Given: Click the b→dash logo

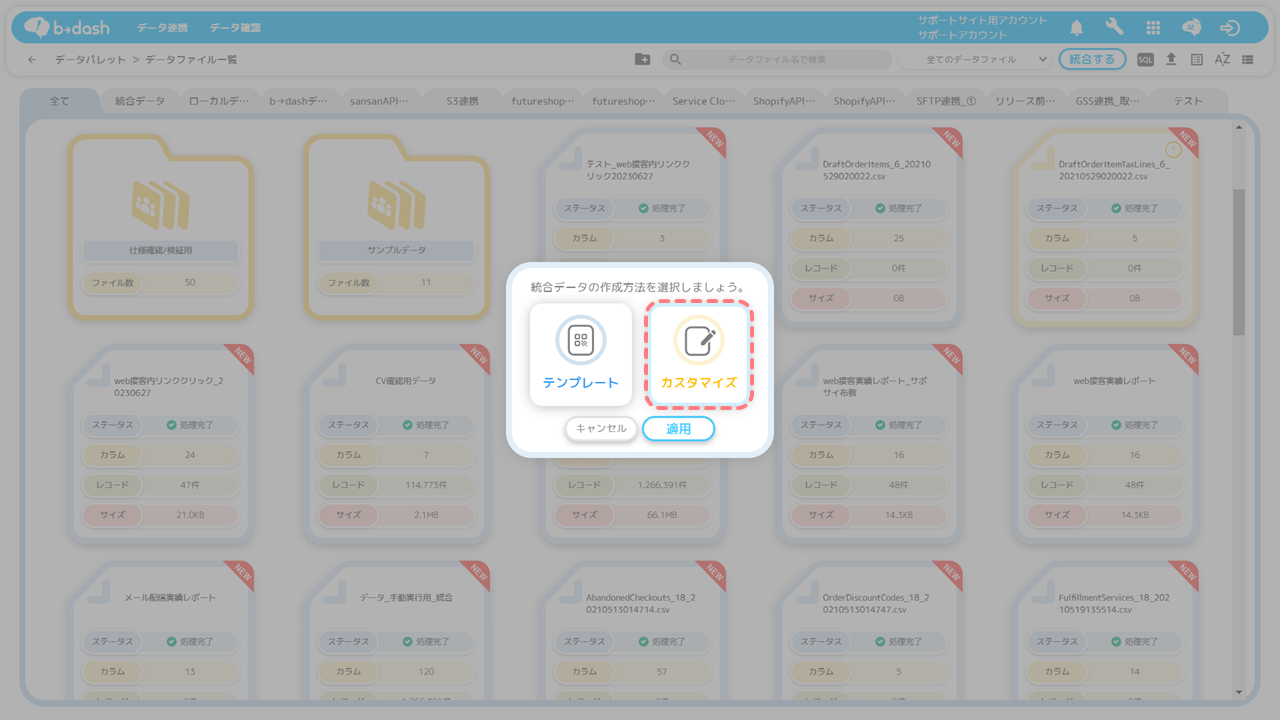Looking at the screenshot, I should coord(66,28).
